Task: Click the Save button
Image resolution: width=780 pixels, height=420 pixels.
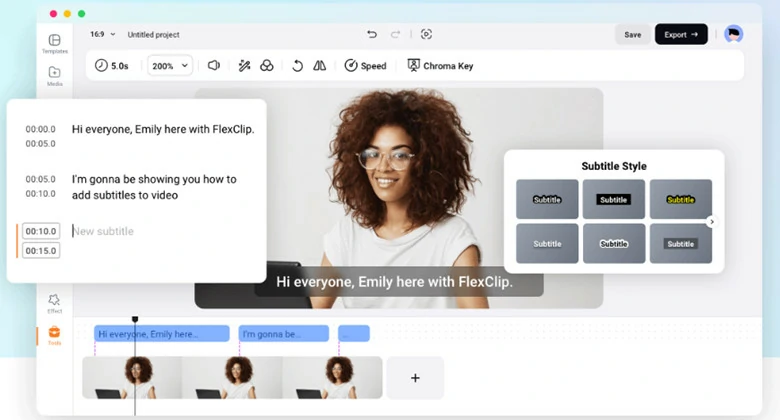Action: point(633,34)
